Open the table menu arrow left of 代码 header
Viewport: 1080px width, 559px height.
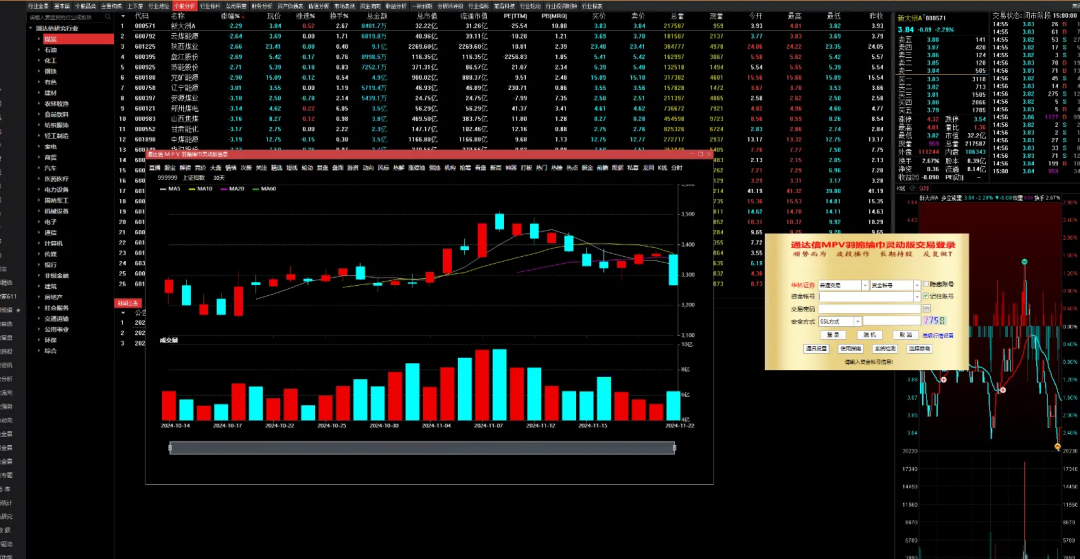pos(123,16)
